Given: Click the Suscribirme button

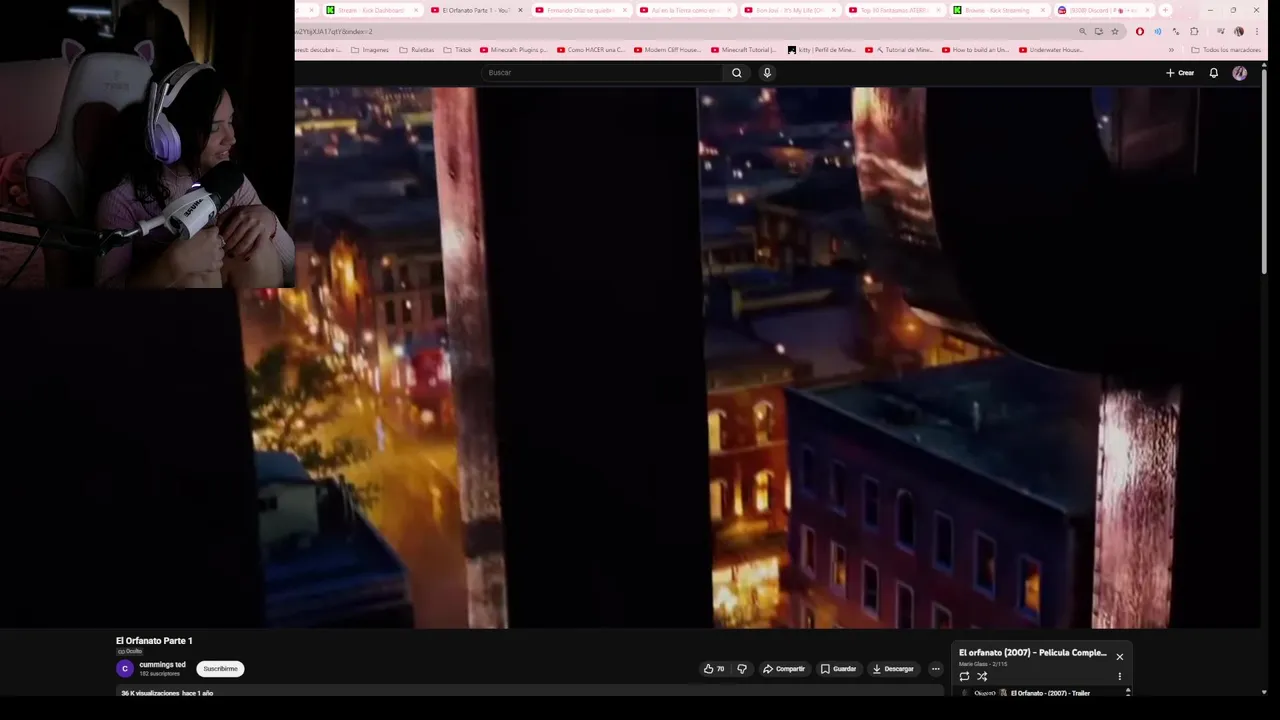Looking at the screenshot, I should (x=220, y=669).
